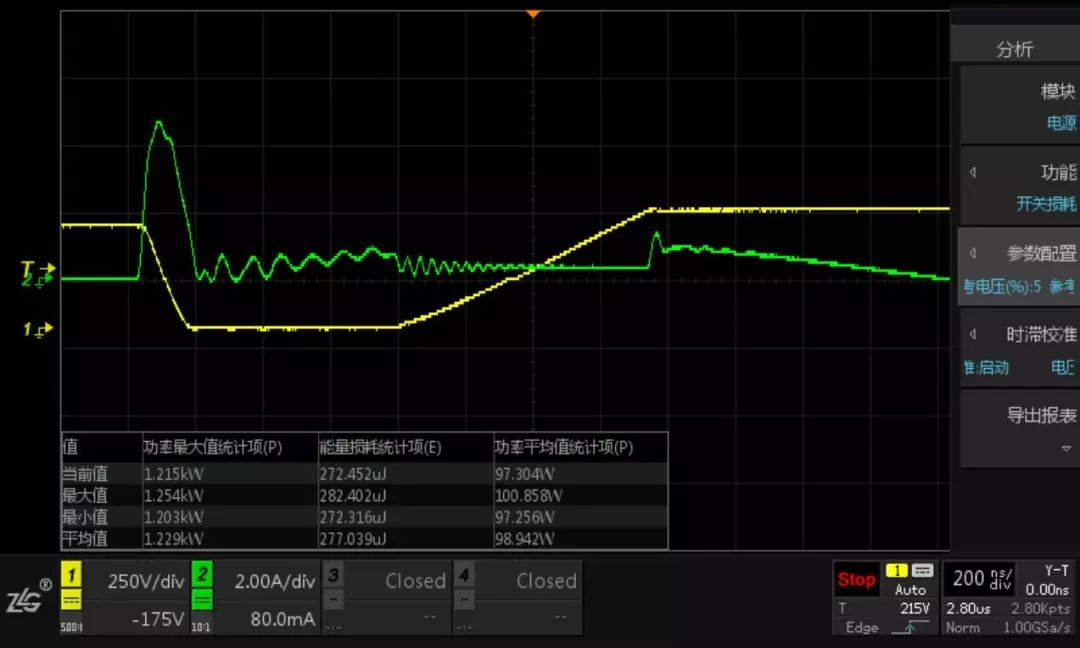
Task: Click the 开关损耗 function value text
Action: (1046, 204)
